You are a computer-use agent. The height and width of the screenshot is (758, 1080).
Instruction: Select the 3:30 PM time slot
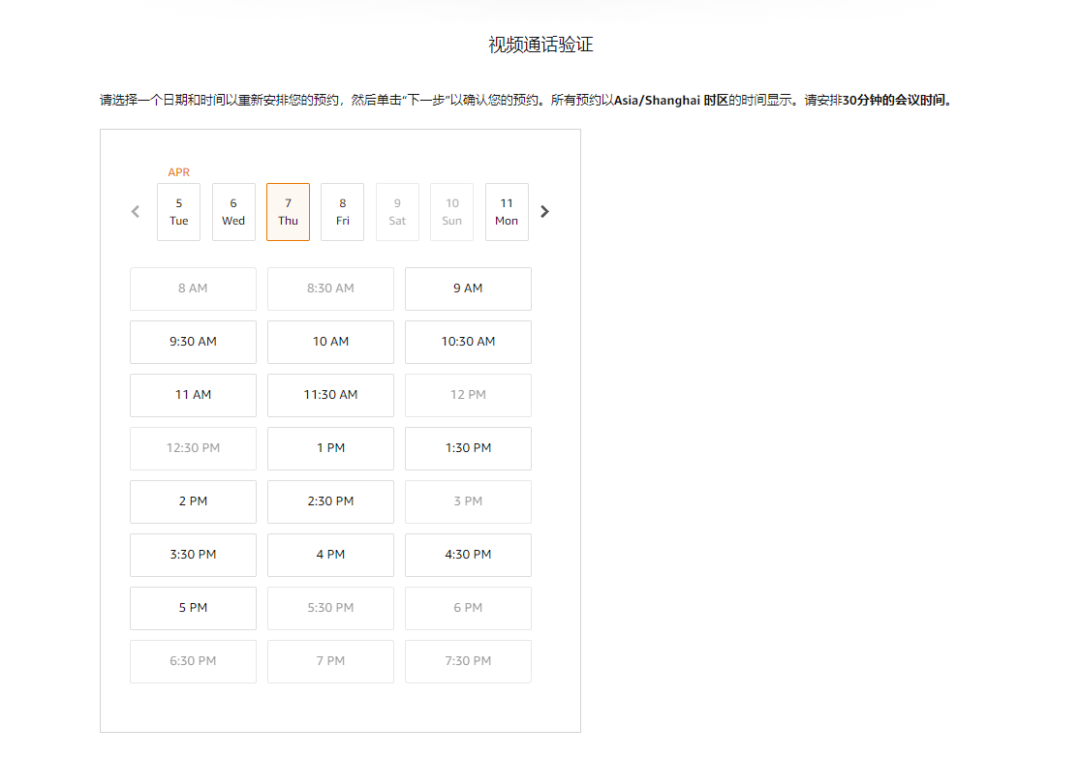(x=193, y=555)
